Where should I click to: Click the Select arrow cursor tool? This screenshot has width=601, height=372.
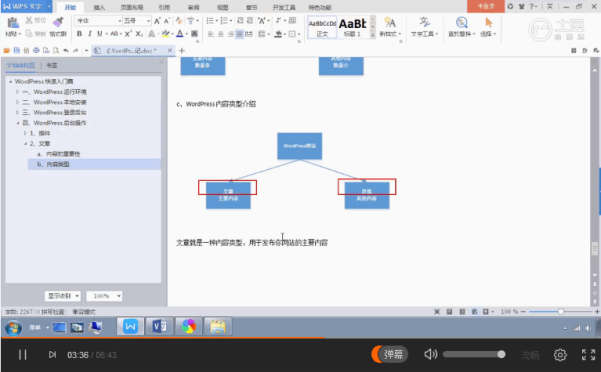[488, 22]
